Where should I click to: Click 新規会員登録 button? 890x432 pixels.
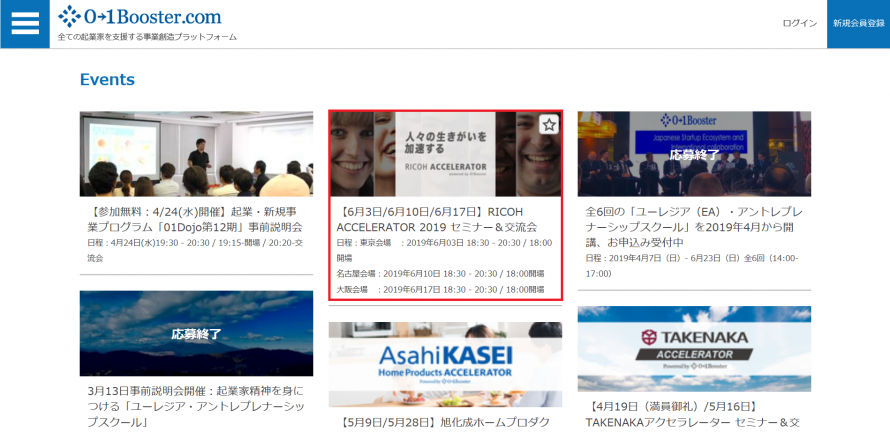tap(858, 24)
